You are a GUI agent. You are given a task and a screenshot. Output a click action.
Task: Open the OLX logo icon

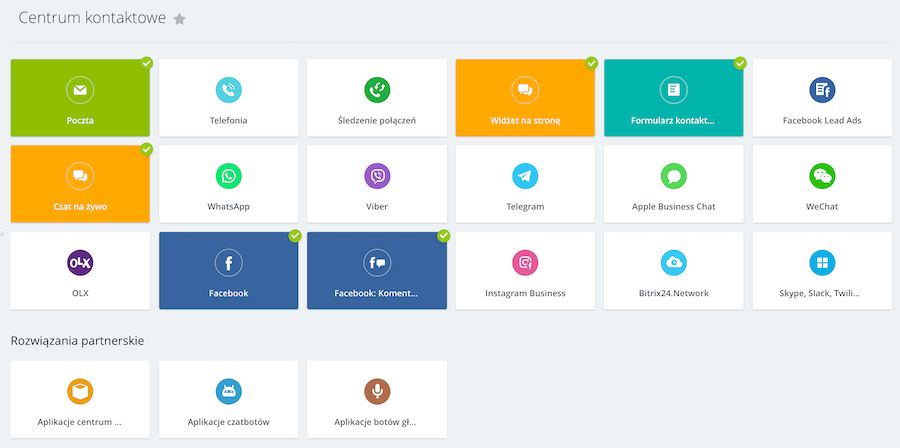(x=80, y=263)
